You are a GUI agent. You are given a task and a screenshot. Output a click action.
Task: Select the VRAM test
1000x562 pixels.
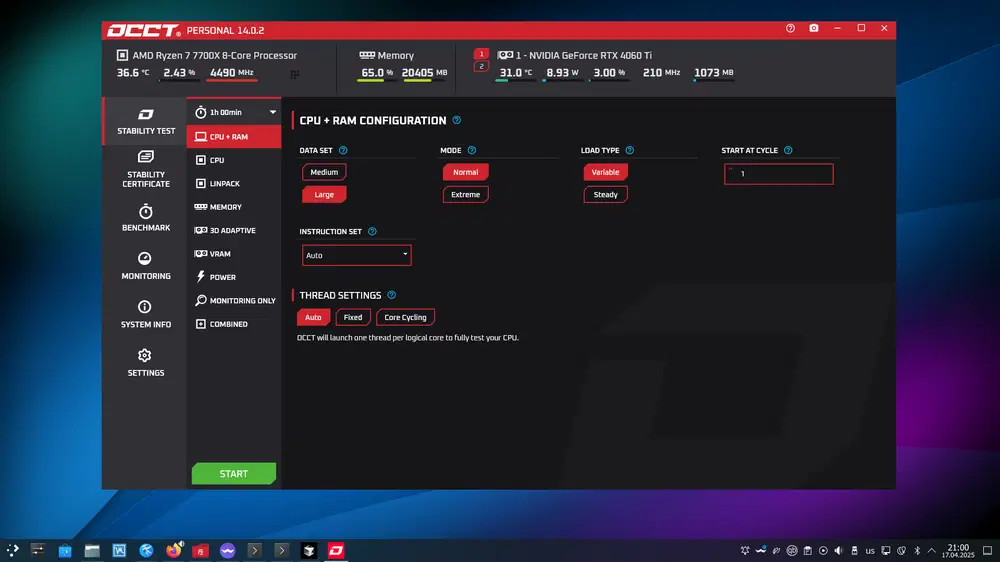234,254
